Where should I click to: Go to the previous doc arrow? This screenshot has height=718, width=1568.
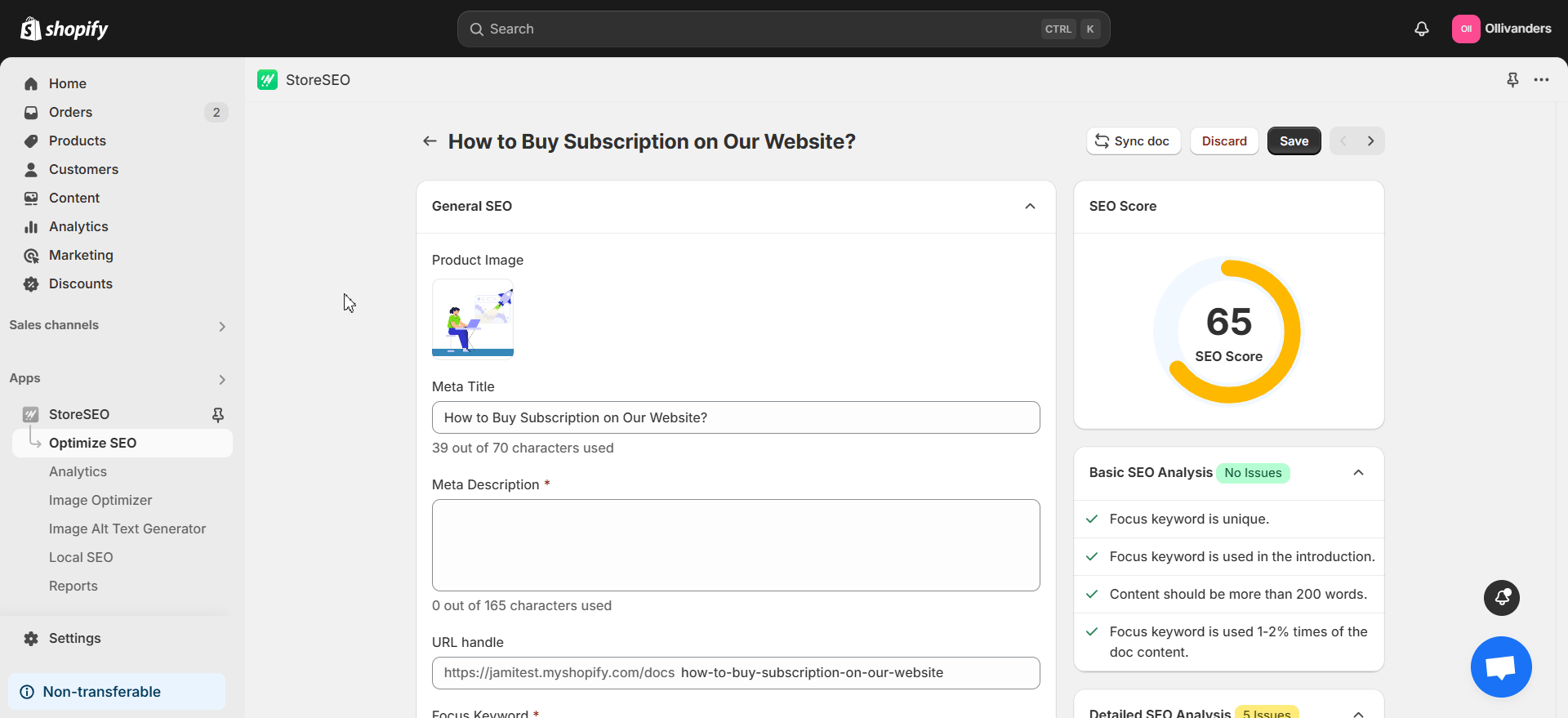[x=1343, y=140]
